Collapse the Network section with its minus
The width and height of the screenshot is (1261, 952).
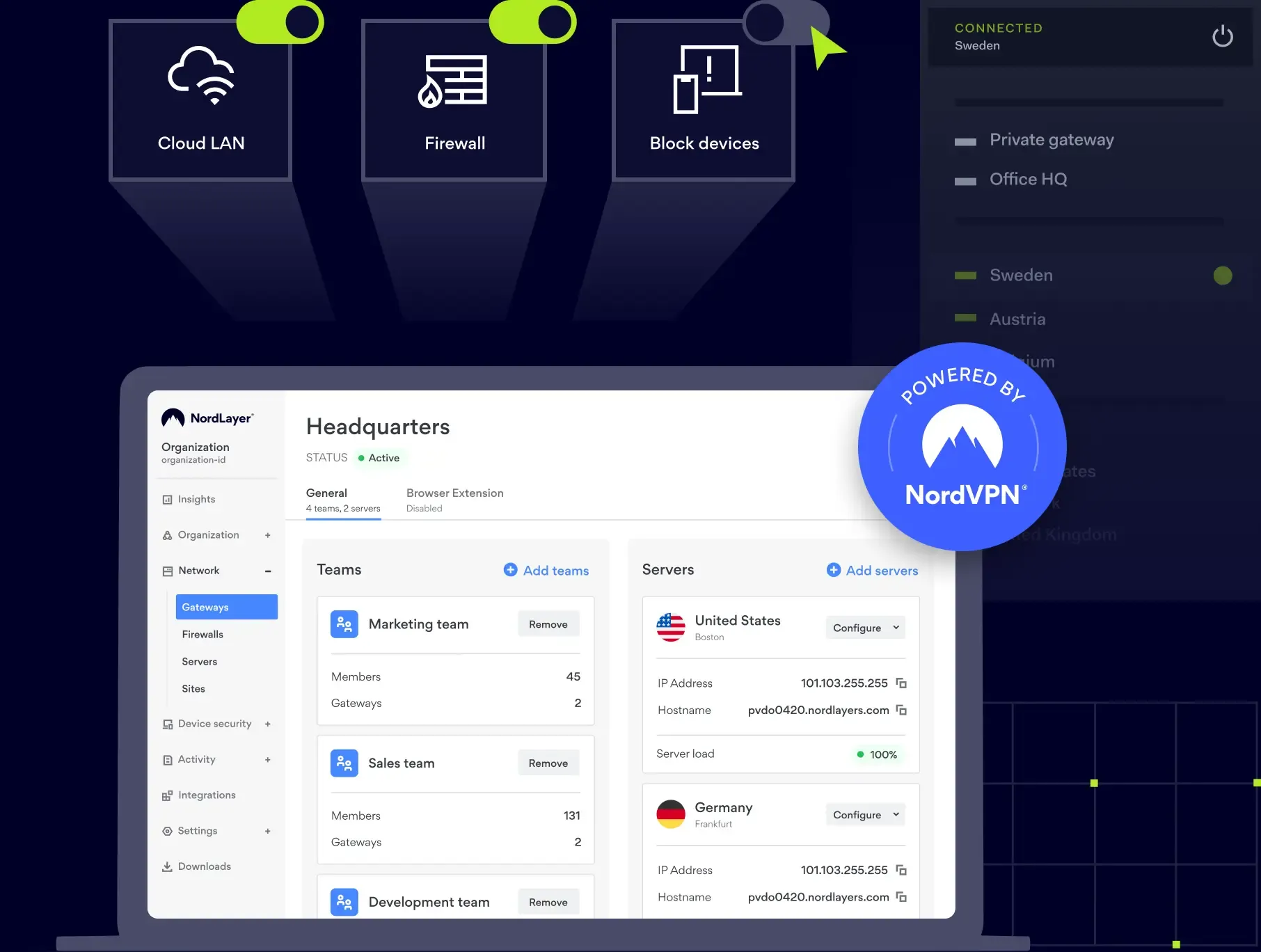coord(268,571)
